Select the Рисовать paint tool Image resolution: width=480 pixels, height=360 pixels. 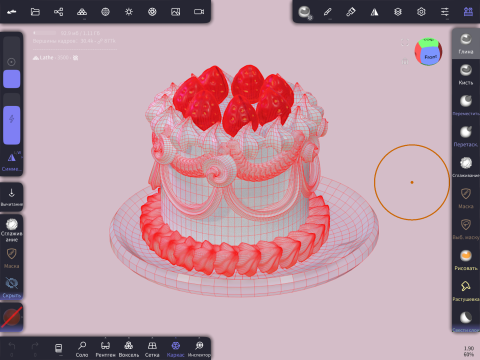tap(466, 260)
